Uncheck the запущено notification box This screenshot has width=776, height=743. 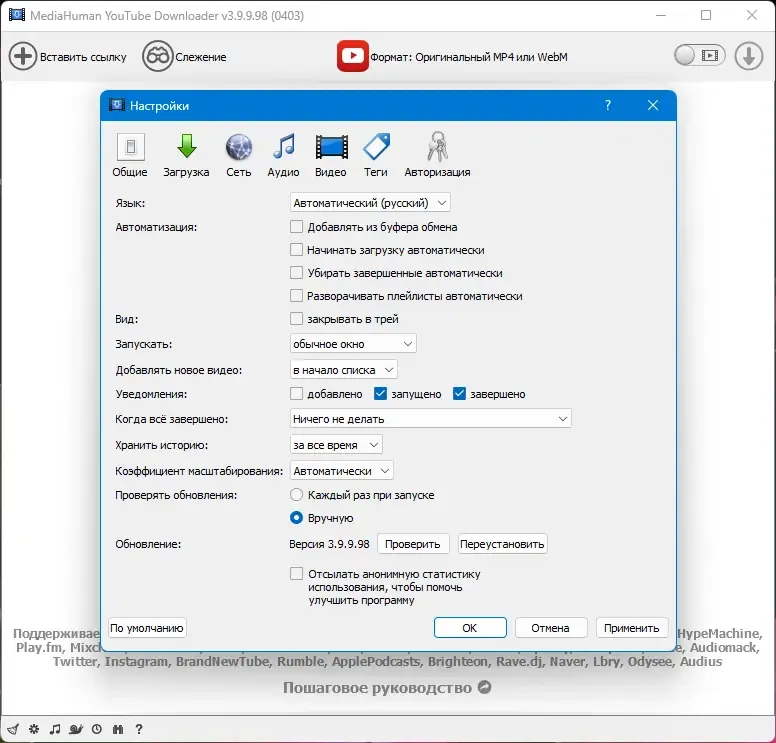380,394
